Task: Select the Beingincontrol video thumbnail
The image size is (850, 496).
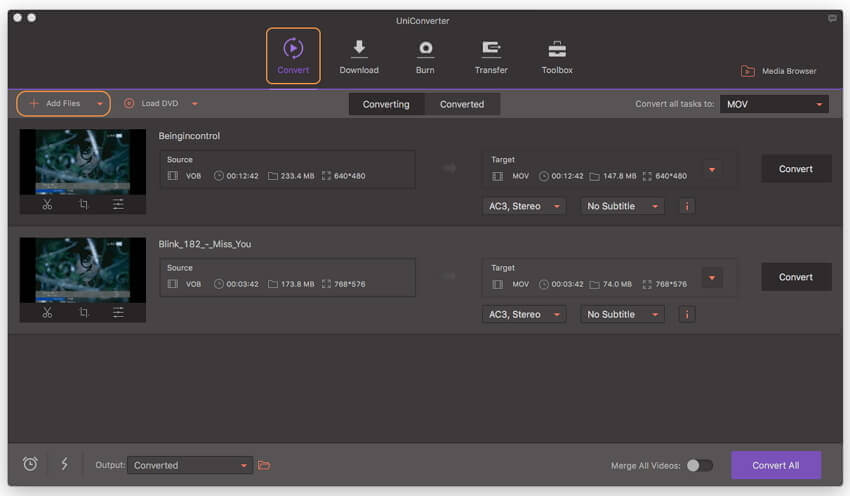Action: tap(83, 162)
